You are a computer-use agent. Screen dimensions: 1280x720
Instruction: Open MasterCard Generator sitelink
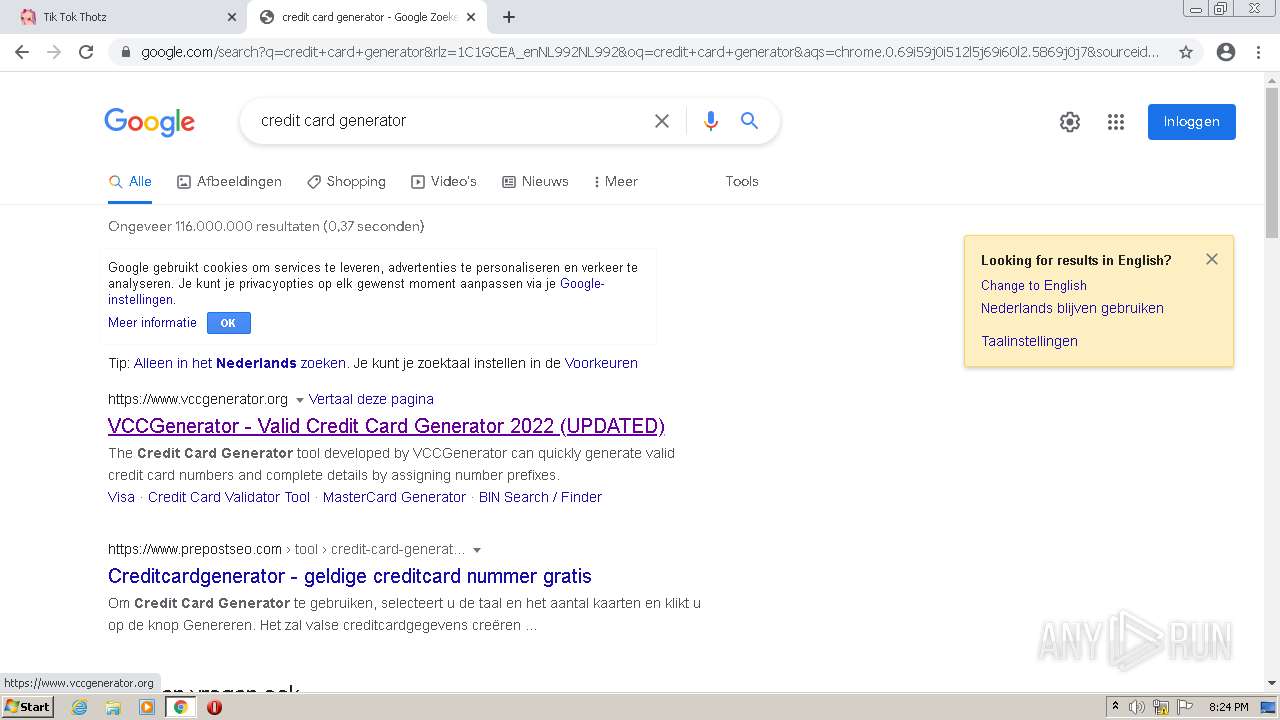click(x=394, y=497)
